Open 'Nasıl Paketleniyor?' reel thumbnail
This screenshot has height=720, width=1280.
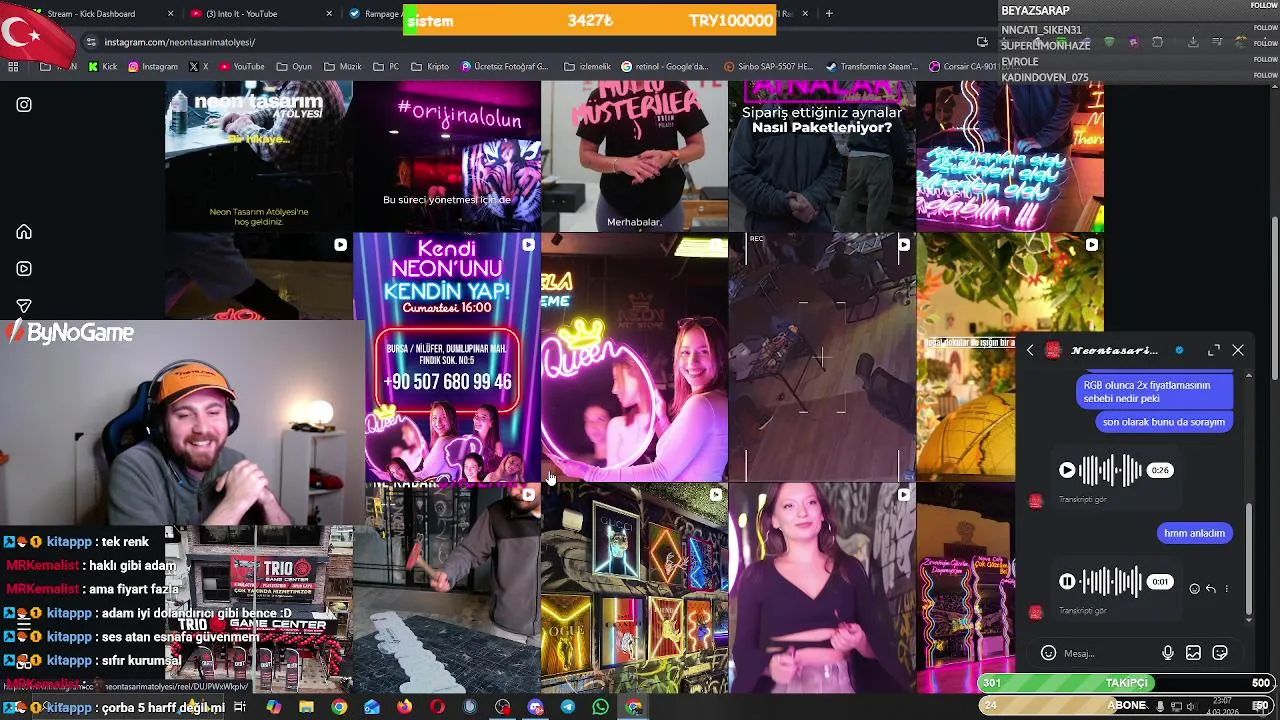pos(822,156)
